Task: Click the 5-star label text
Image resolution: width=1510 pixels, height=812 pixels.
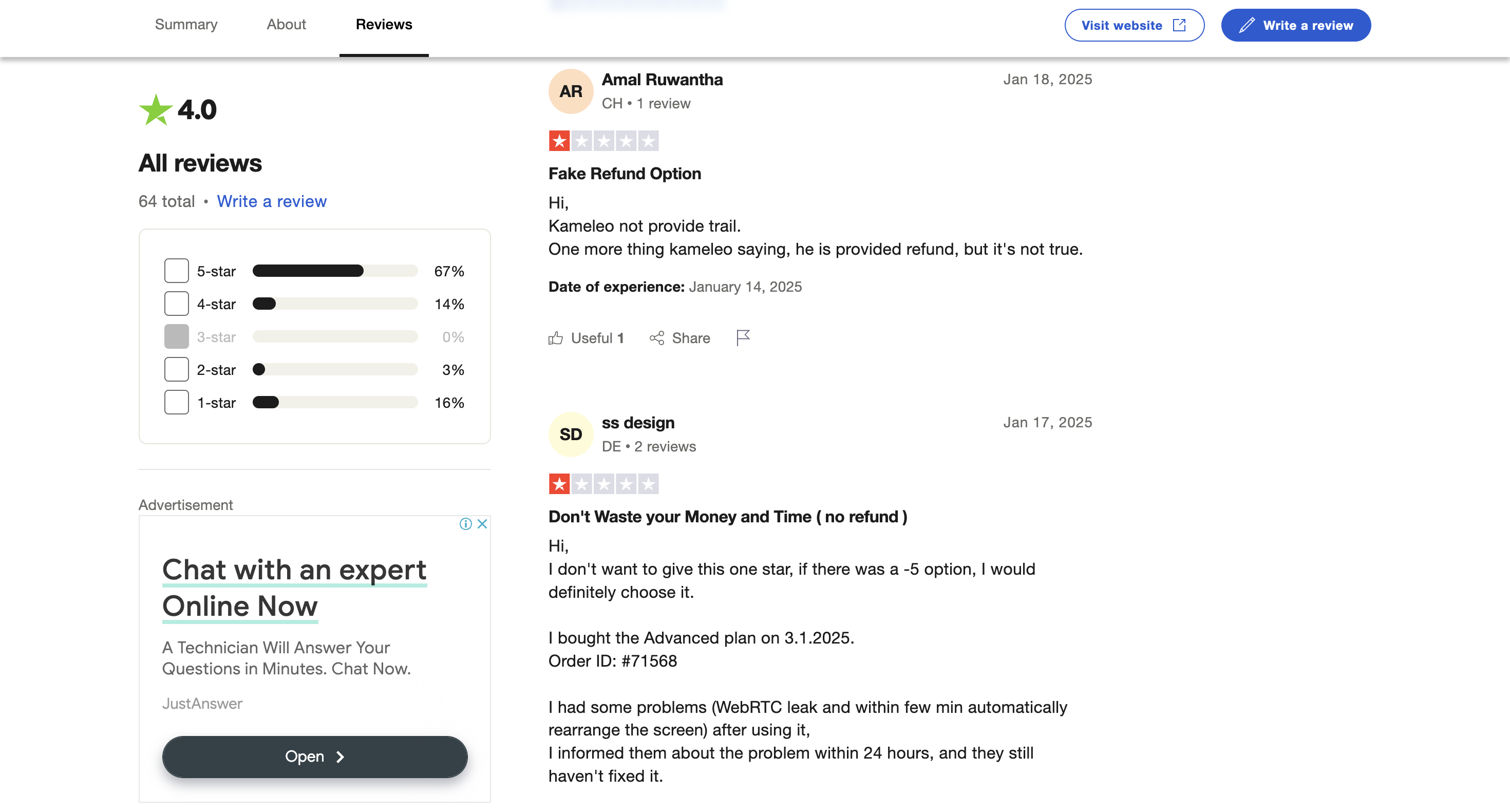Action: (216, 272)
